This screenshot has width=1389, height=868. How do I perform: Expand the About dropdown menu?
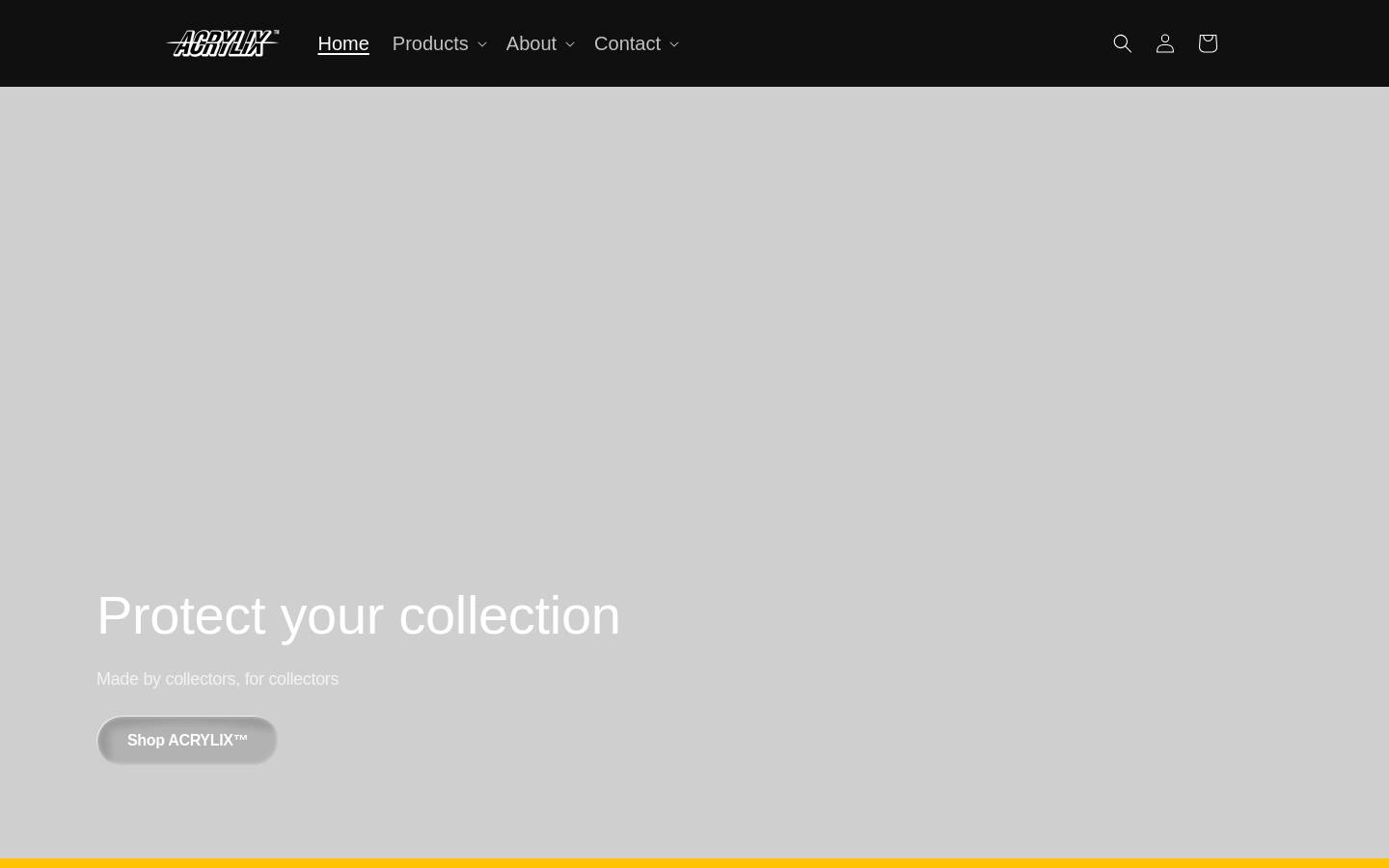[x=540, y=43]
